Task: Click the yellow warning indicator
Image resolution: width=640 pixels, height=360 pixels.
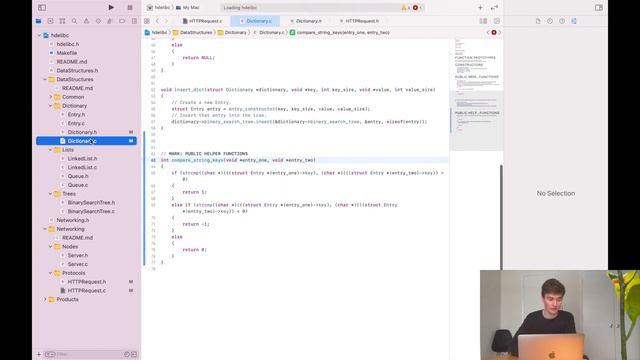Action: click(x=404, y=7)
